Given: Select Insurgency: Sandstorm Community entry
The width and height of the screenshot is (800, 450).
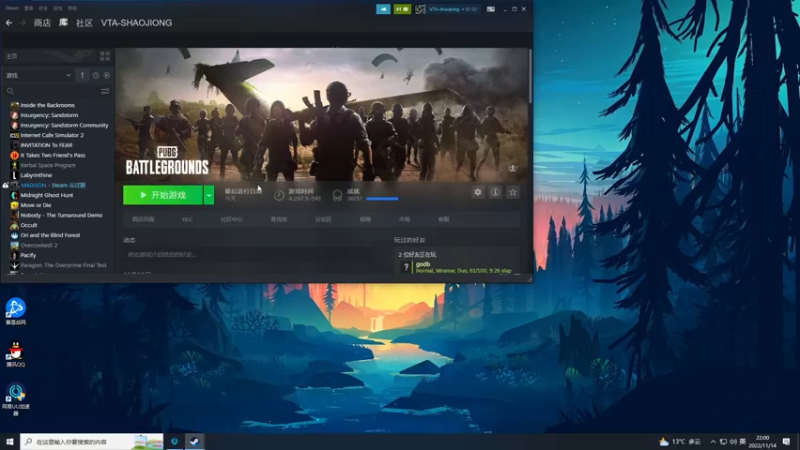Looking at the screenshot, I should tap(64, 125).
